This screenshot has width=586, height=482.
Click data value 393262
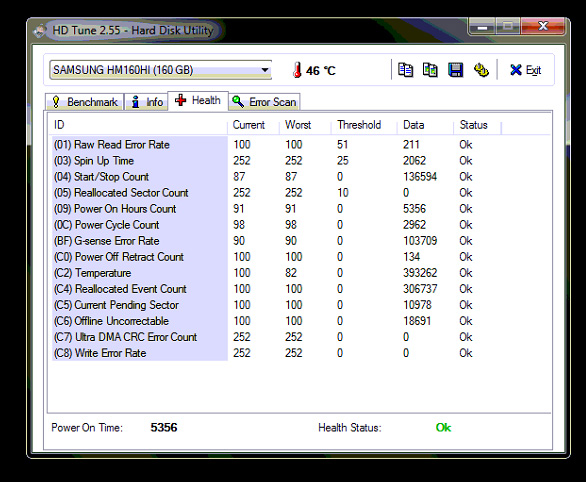tap(420, 273)
